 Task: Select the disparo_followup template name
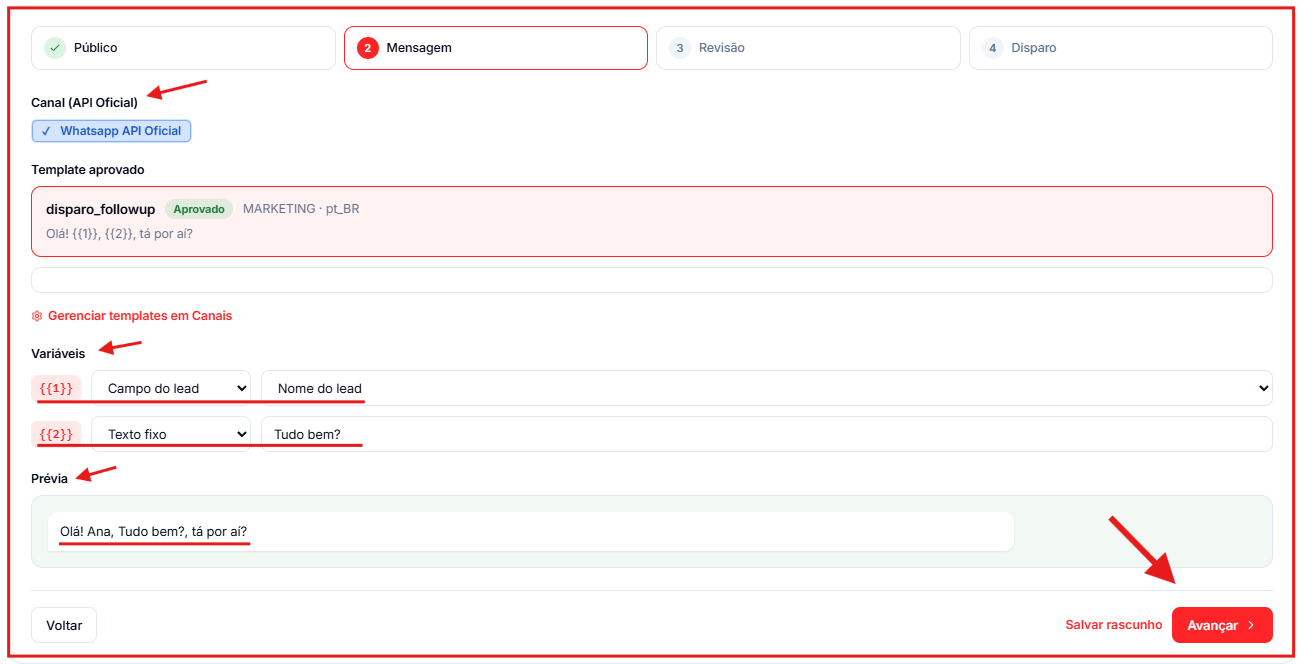(x=101, y=209)
